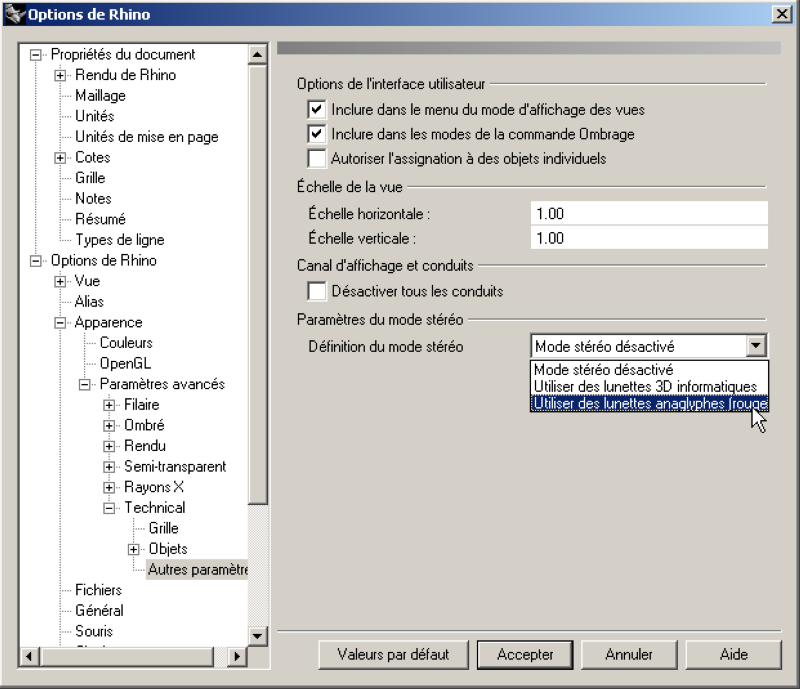The width and height of the screenshot is (800, 689).
Task: Click the tree's vertical scrollbar down arrow
Action: [258, 636]
